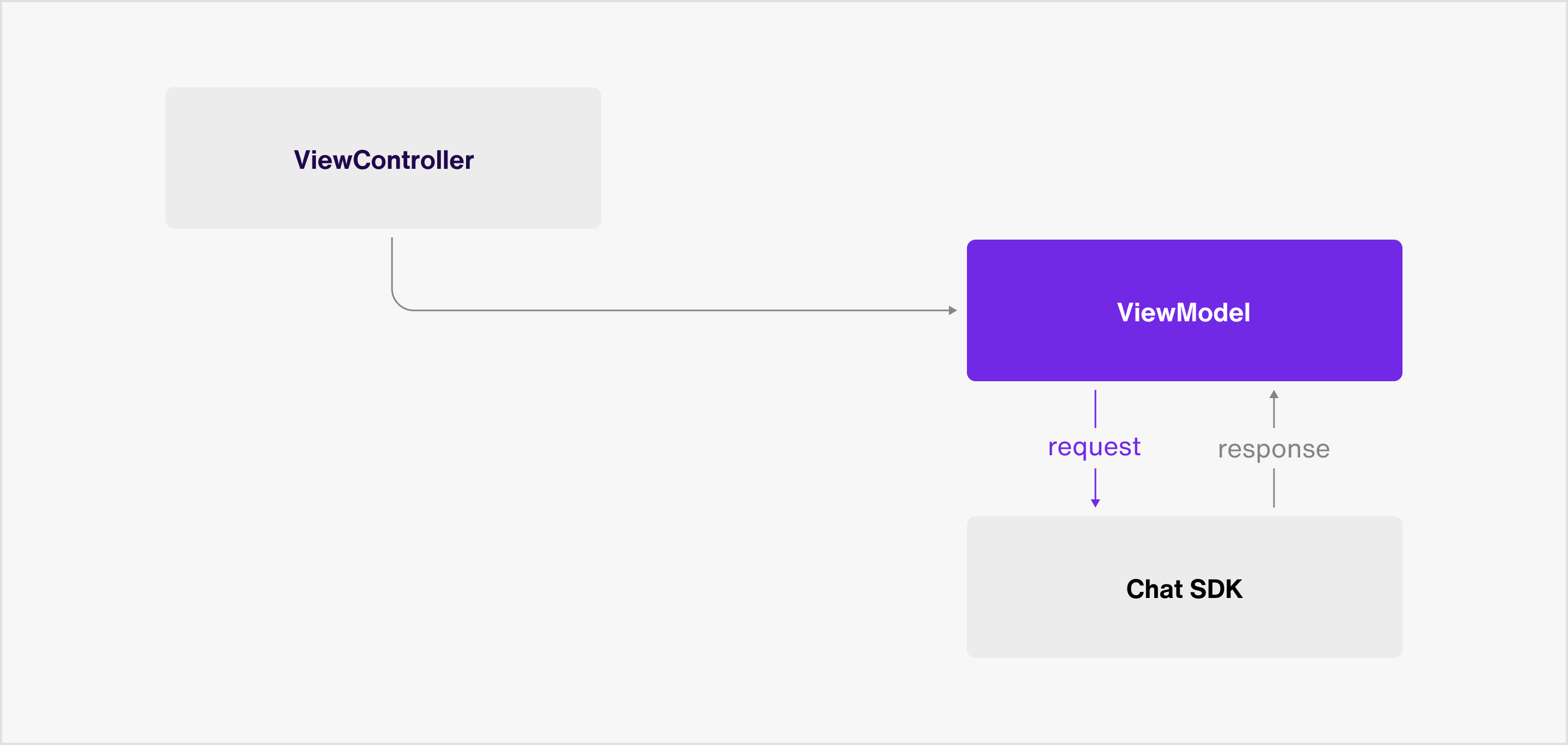Image resolution: width=1568 pixels, height=745 pixels.
Task: Click the ViewController box
Action: pyautogui.click(x=383, y=157)
